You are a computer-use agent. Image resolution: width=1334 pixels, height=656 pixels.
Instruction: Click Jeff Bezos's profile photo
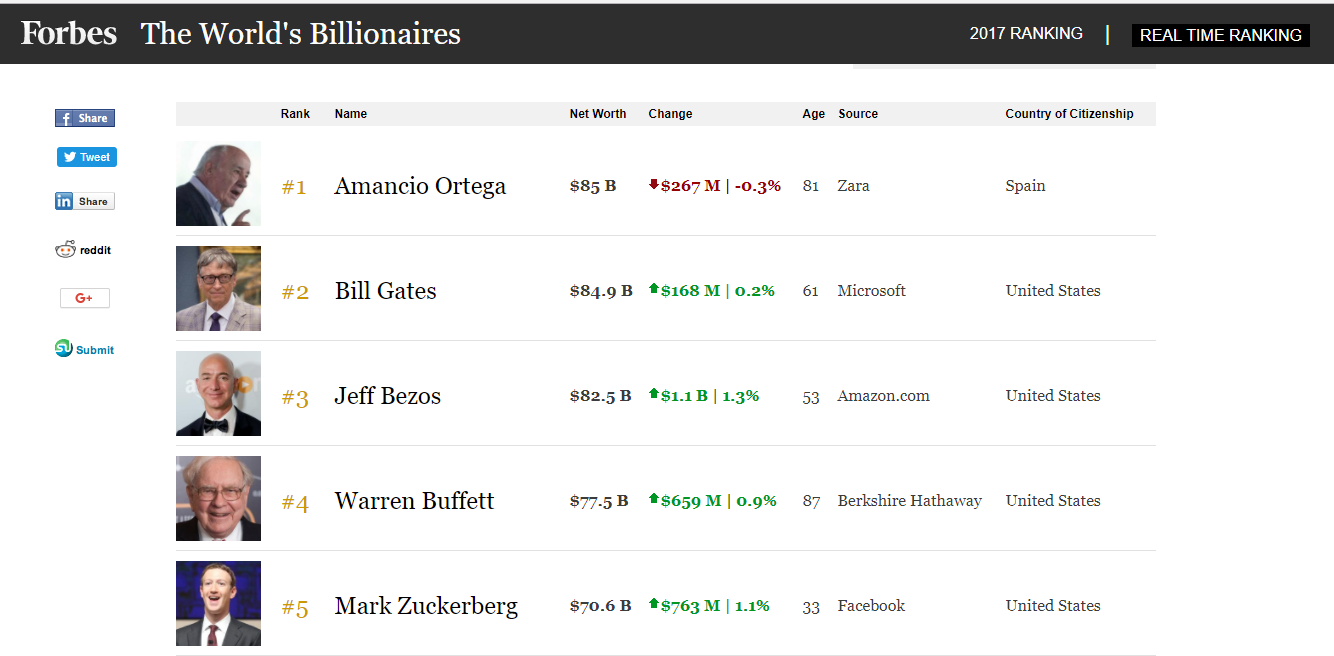pos(218,393)
